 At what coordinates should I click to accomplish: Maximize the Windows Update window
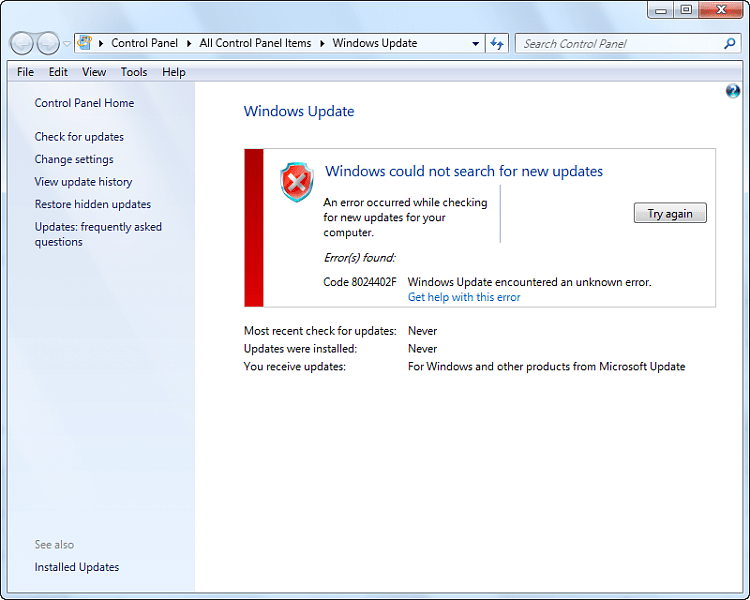pos(686,10)
